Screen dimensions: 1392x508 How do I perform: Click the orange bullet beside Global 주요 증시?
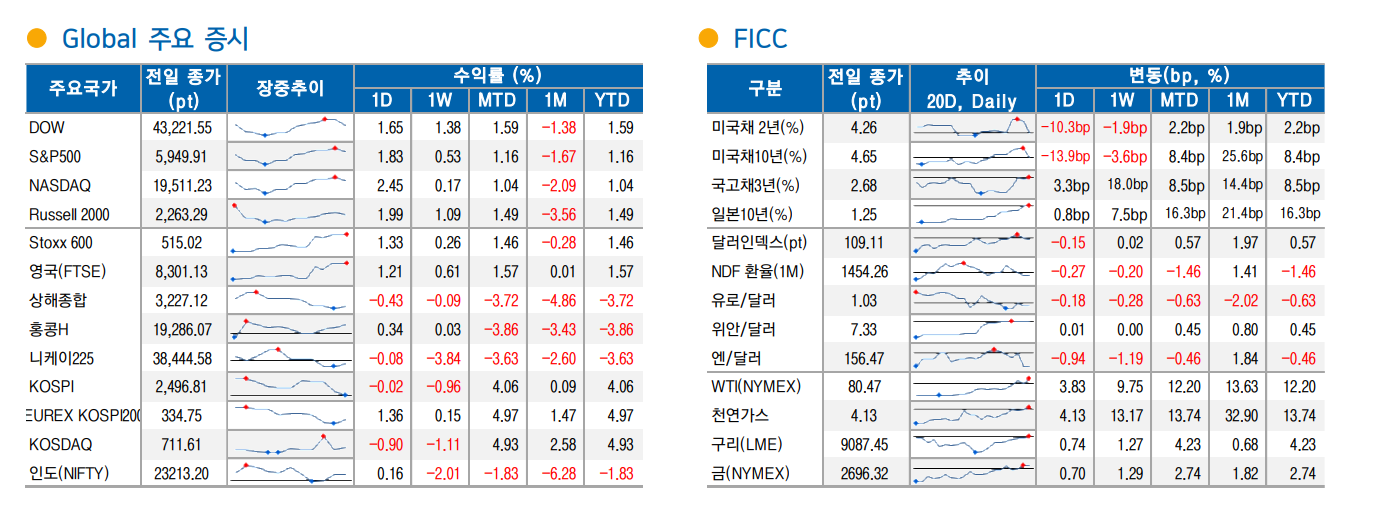(36, 39)
